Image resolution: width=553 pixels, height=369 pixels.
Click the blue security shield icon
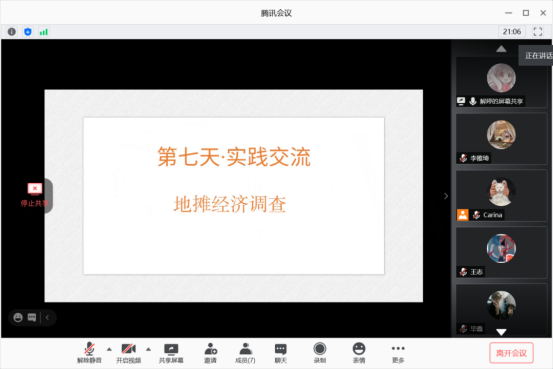point(28,32)
